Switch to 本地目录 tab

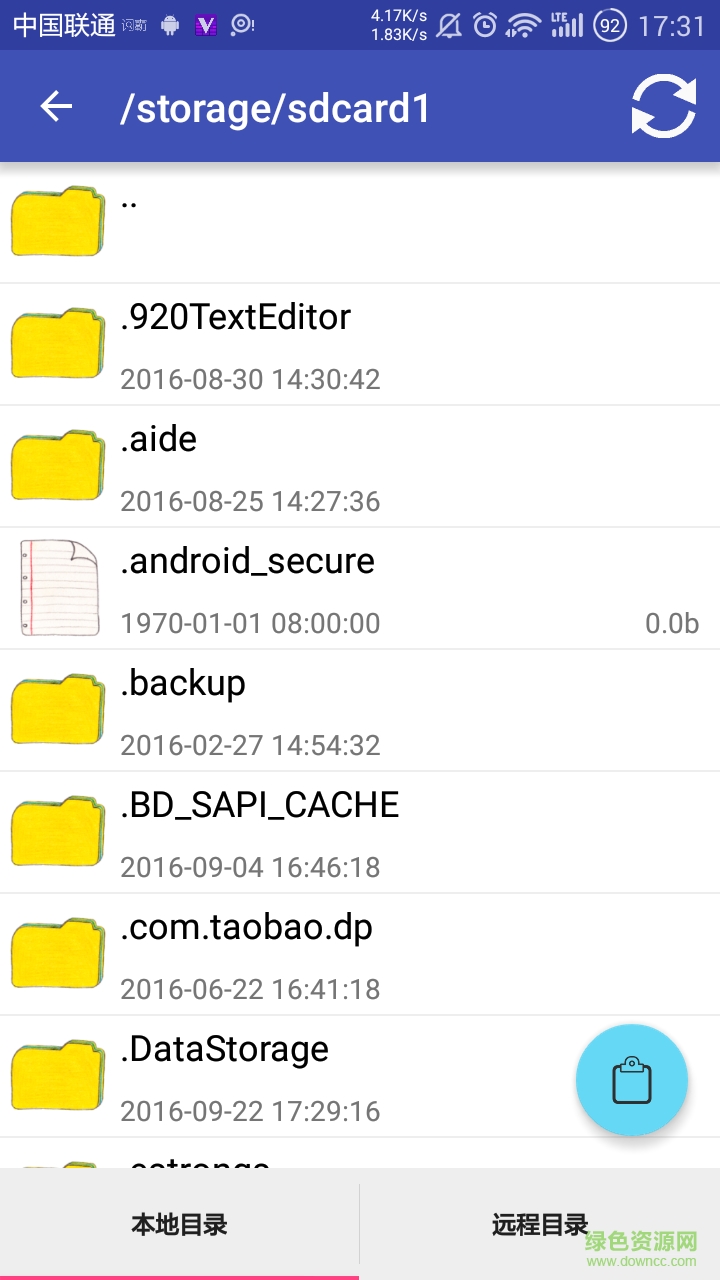(x=180, y=1224)
